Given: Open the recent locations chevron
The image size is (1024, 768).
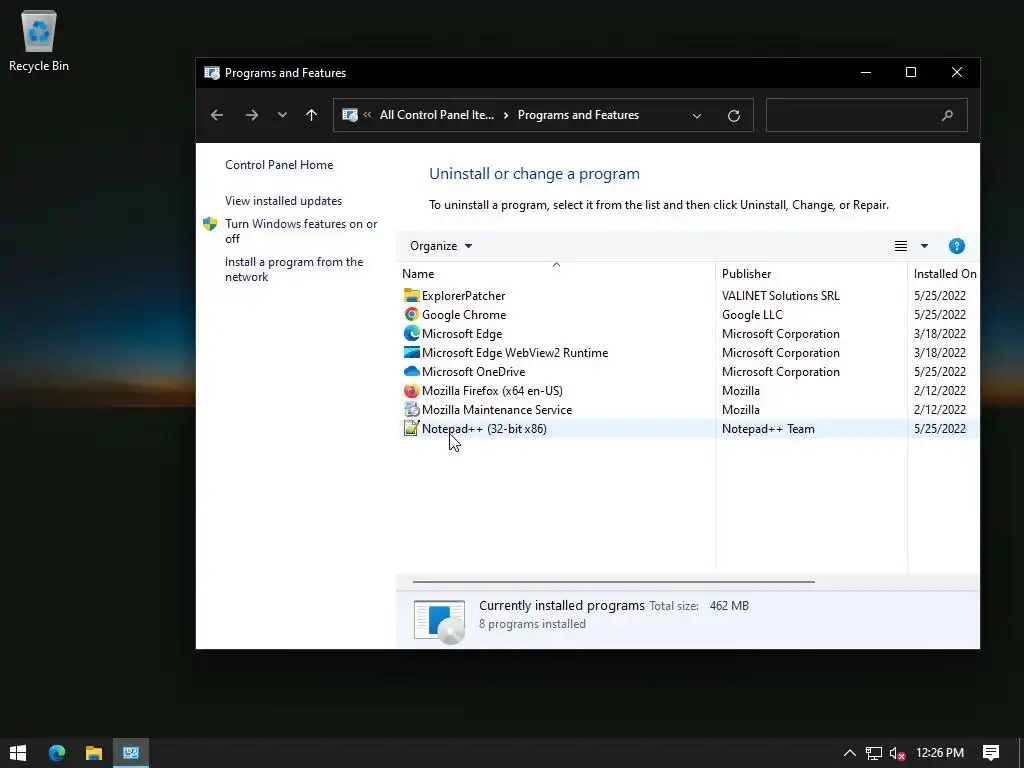Looking at the screenshot, I should click(282, 115).
